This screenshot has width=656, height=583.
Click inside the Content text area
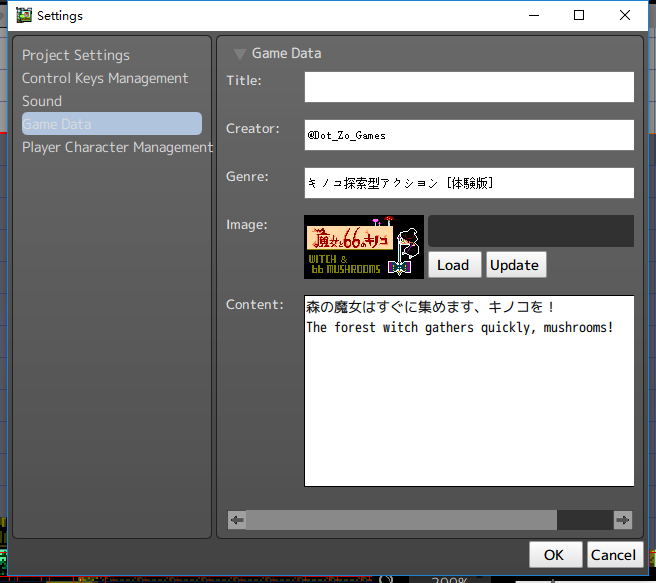(469, 391)
